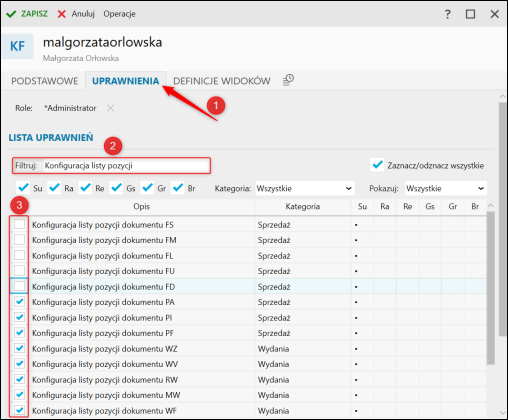Click the green ZAPISZ checkmark icon
The height and width of the screenshot is (420, 508).
(11, 14)
